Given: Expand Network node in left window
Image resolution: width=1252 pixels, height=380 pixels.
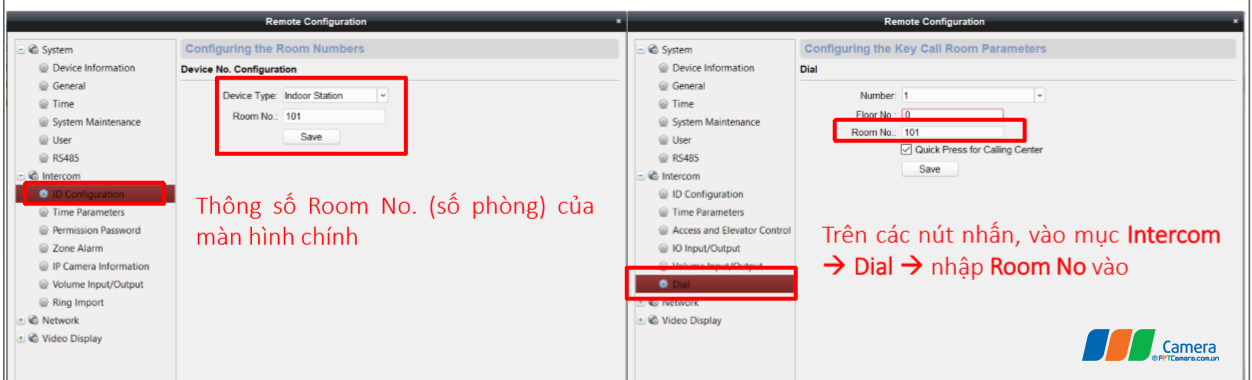Looking at the screenshot, I should [21, 320].
